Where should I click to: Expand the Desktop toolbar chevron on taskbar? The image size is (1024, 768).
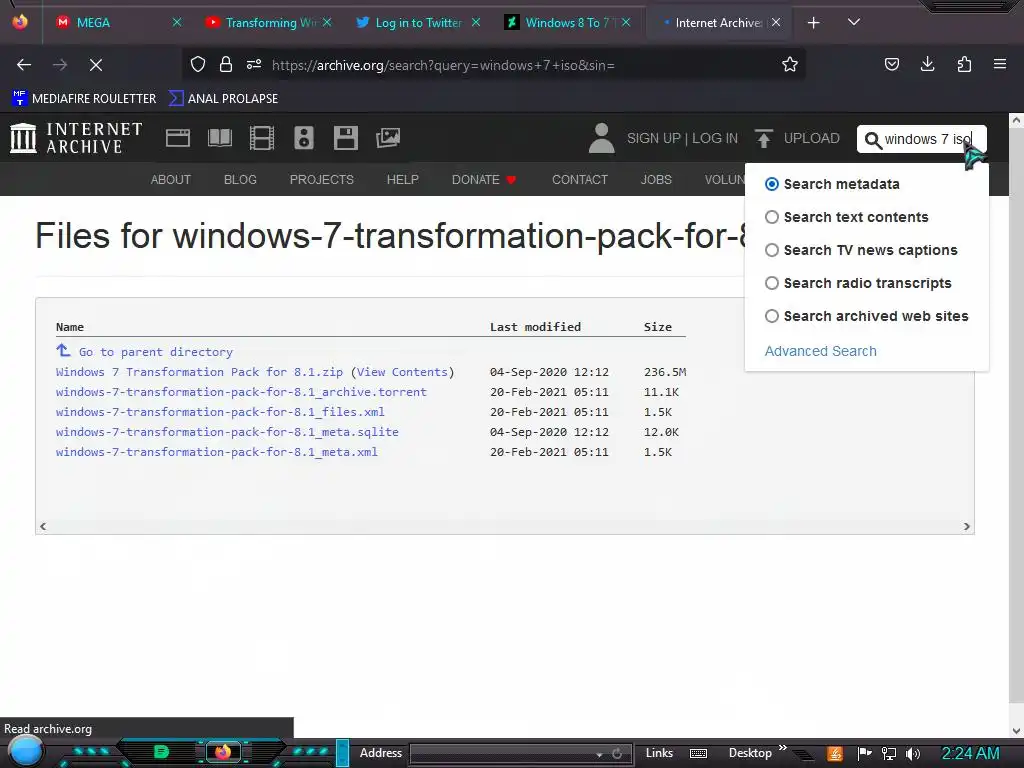click(782, 748)
